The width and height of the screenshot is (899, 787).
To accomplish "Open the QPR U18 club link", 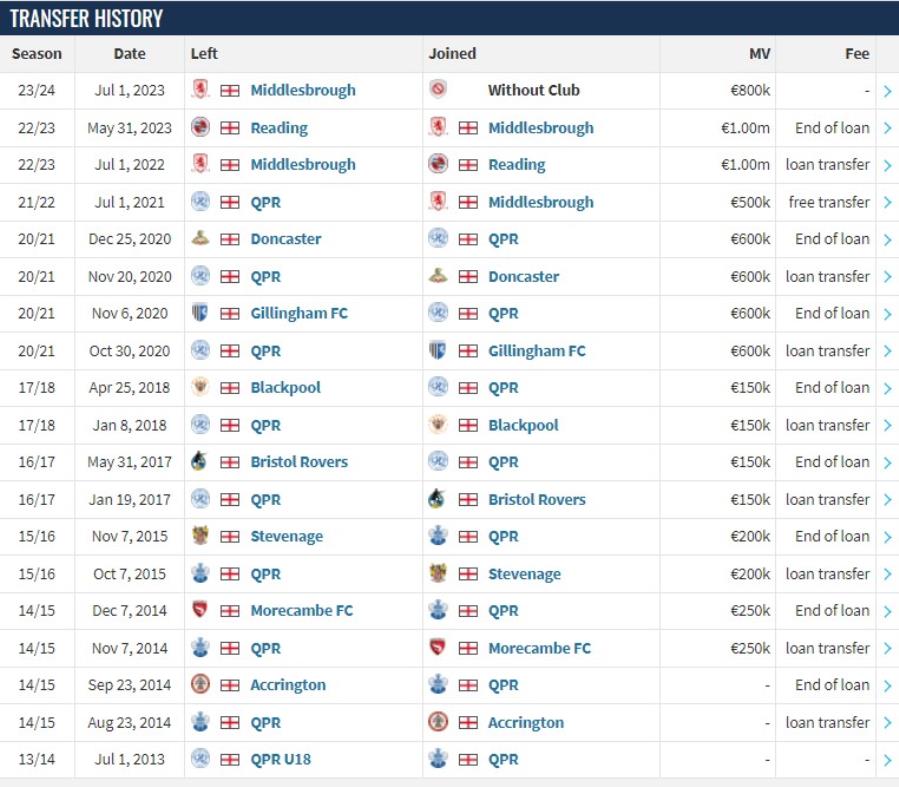I will tap(281, 759).
